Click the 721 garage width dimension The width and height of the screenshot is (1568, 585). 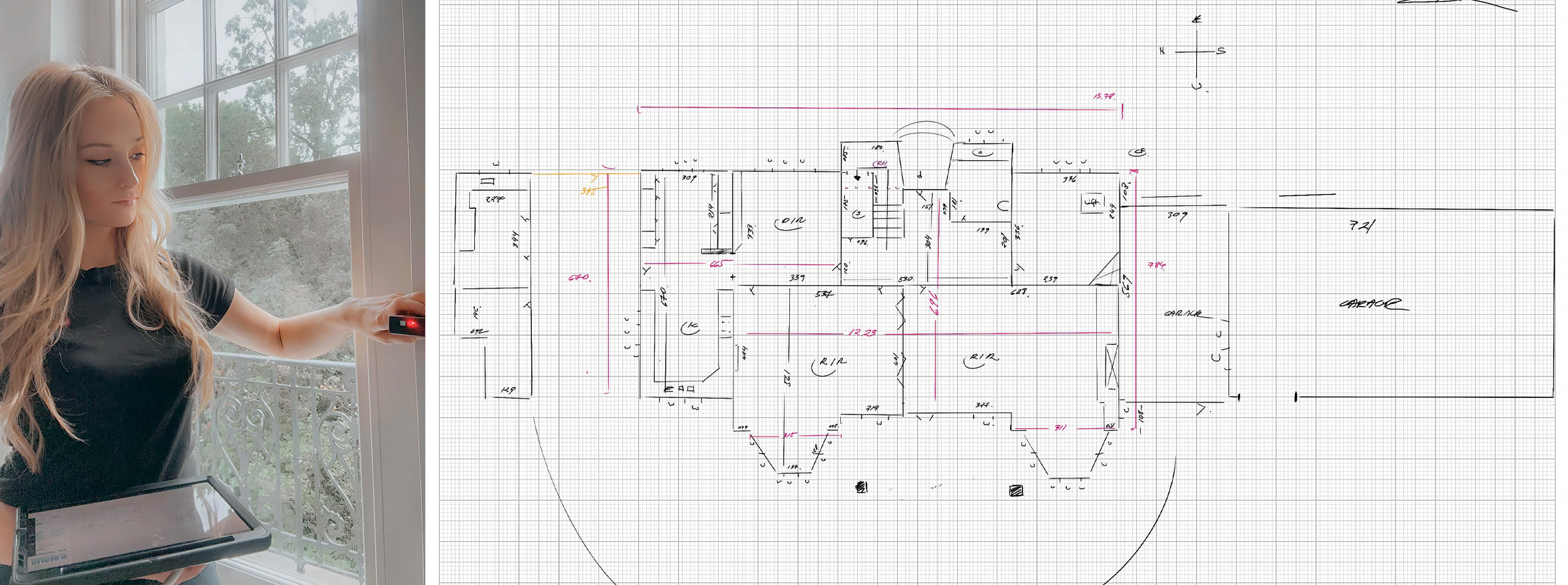click(x=1362, y=226)
